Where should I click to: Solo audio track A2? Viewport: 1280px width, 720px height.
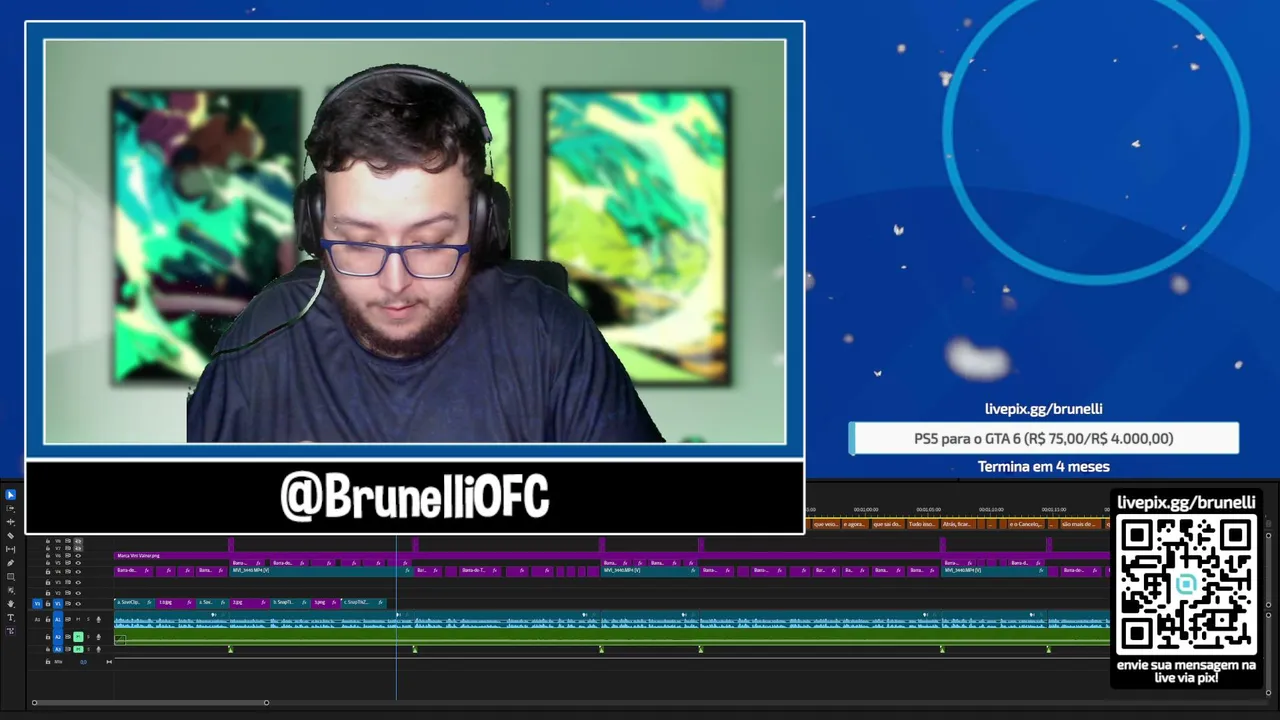coord(88,637)
